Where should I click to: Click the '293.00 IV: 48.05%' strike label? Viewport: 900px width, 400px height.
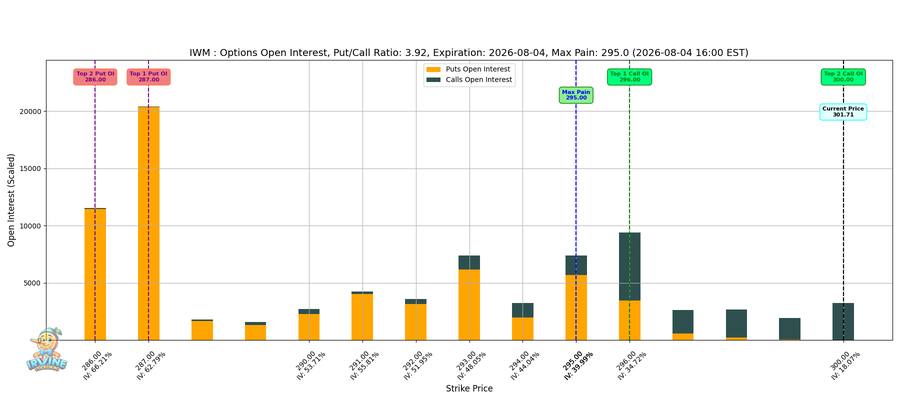[x=471, y=365]
